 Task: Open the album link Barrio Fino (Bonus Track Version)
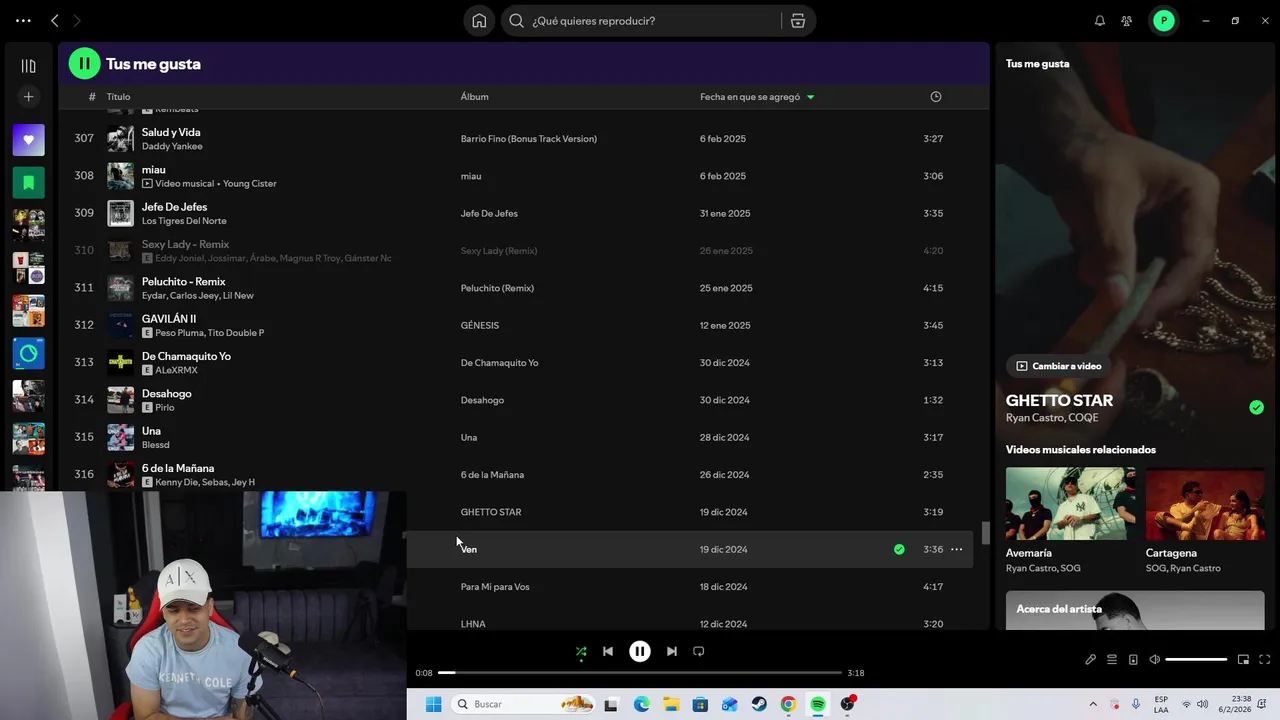pyautogui.click(x=529, y=139)
